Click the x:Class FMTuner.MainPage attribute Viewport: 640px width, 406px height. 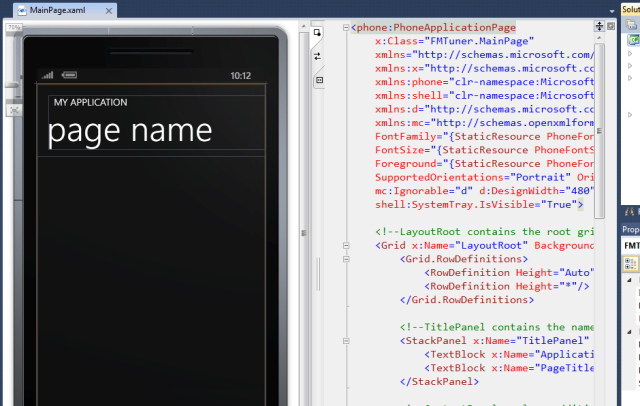[454, 41]
